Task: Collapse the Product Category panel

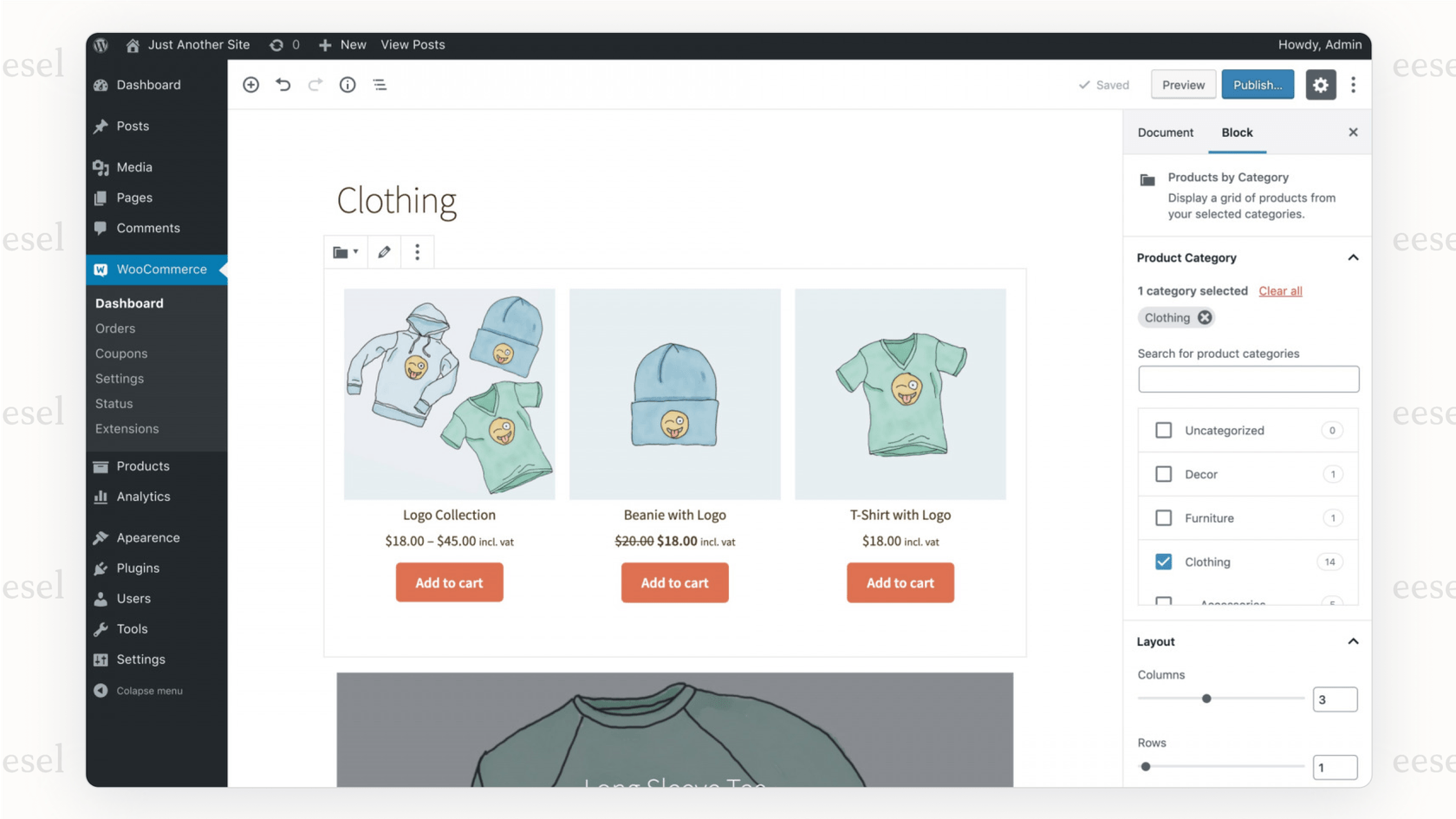Action: tap(1353, 257)
